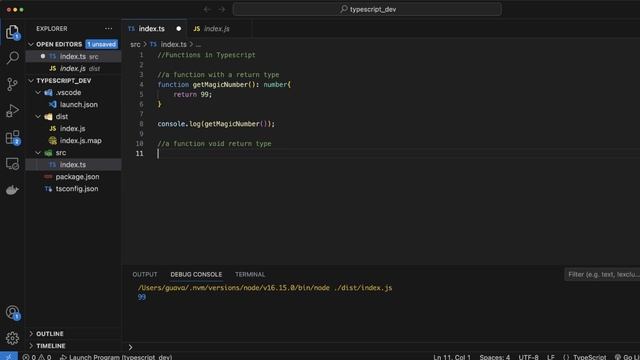Image resolution: width=640 pixels, height=360 pixels.
Task: Click the node command path in debug console
Action: [265, 288]
